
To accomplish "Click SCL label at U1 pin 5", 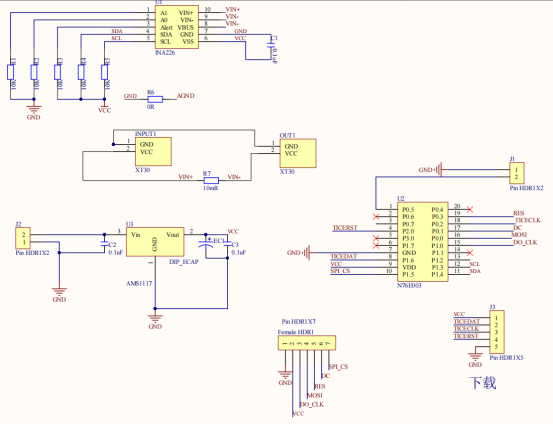I will (x=117, y=38).
